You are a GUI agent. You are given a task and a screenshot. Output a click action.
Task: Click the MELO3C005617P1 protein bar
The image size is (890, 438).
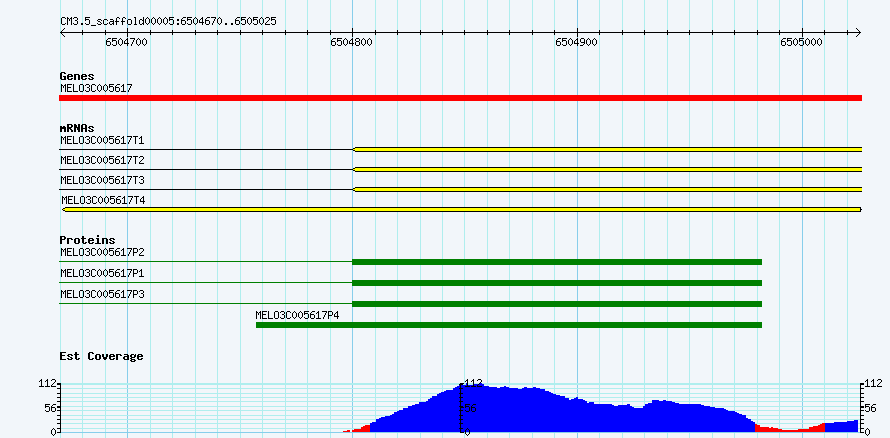(410, 283)
